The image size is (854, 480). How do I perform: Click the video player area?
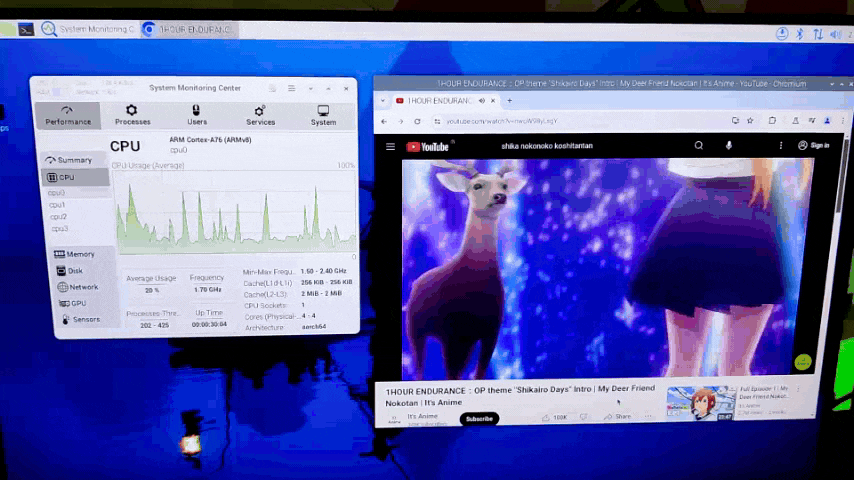click(608, 269)
